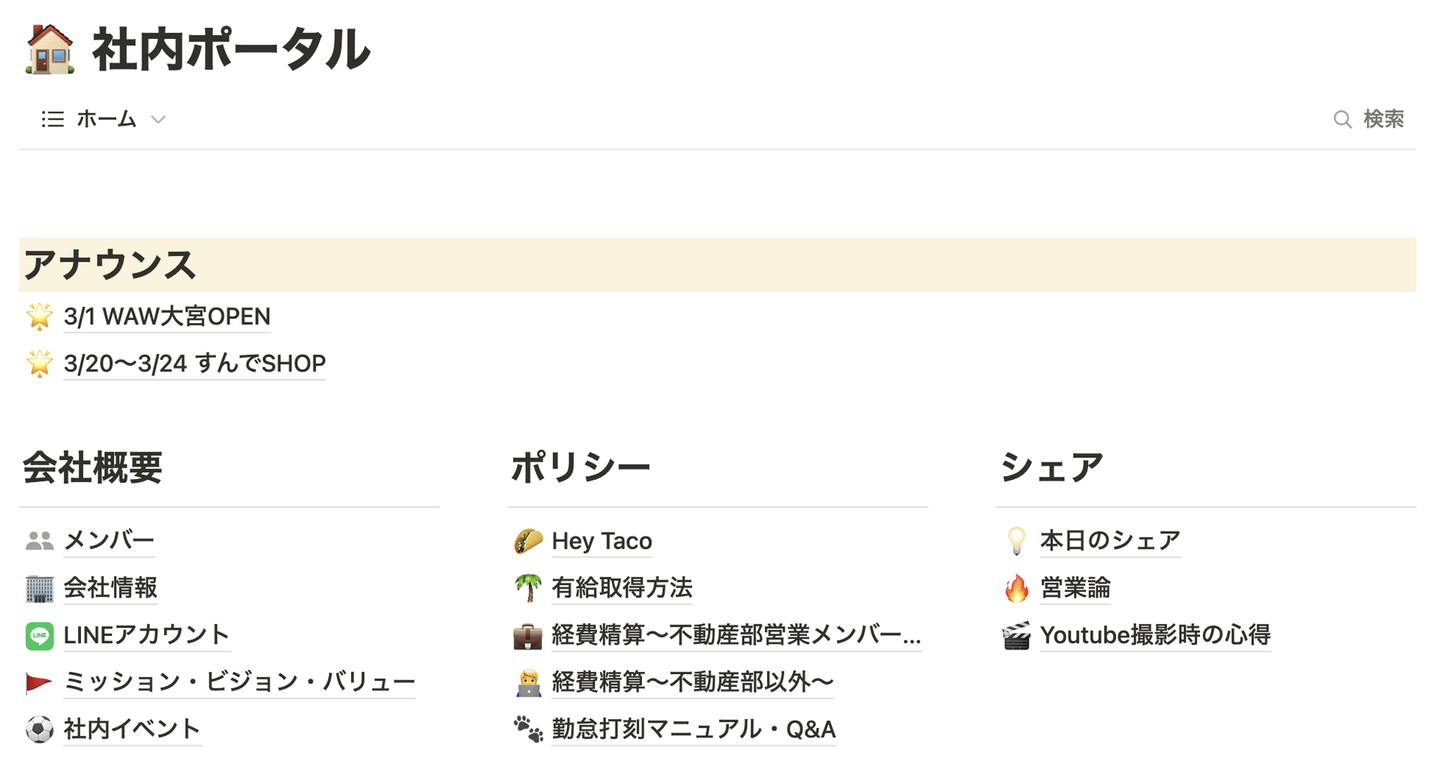Click the palm tree icon for 有給取得方法
Image resolution: width=1440 pixels, height=758 pixels.
click(x=528, y=588)
